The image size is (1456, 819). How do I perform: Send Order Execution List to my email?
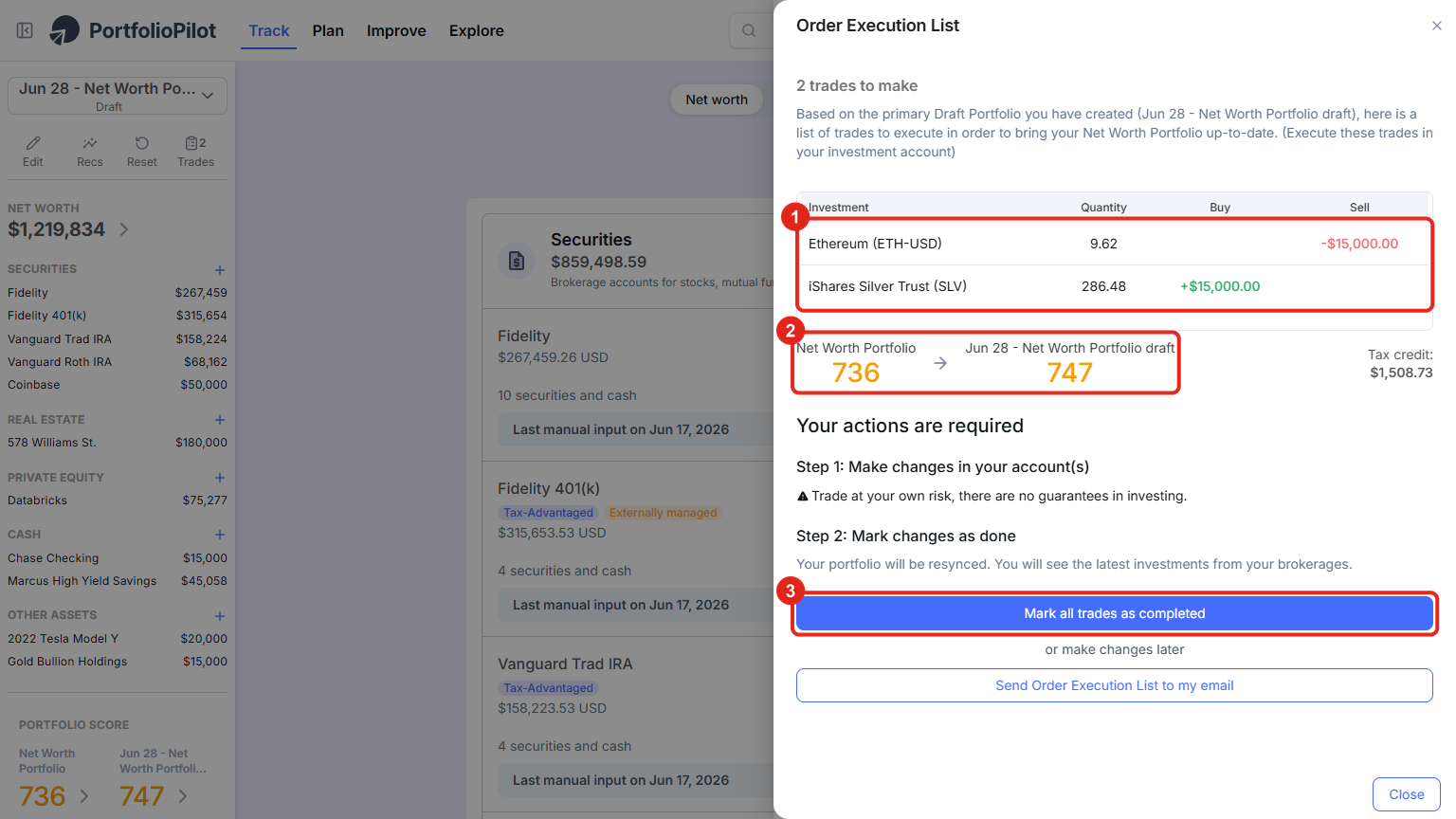click(x=1115, y=685)
